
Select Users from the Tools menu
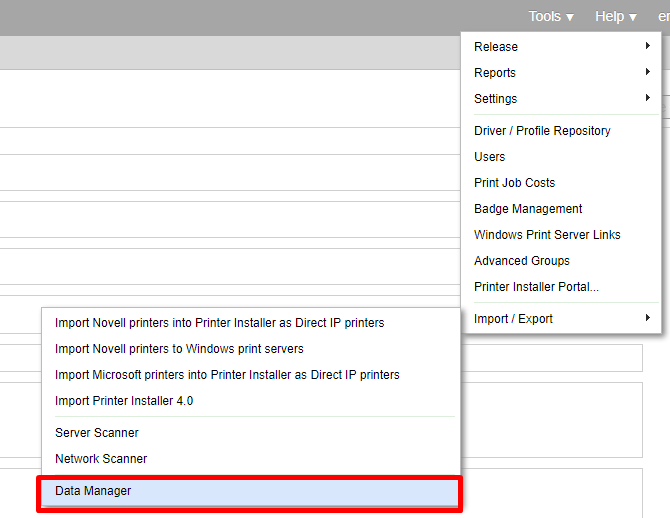[490, 157]
